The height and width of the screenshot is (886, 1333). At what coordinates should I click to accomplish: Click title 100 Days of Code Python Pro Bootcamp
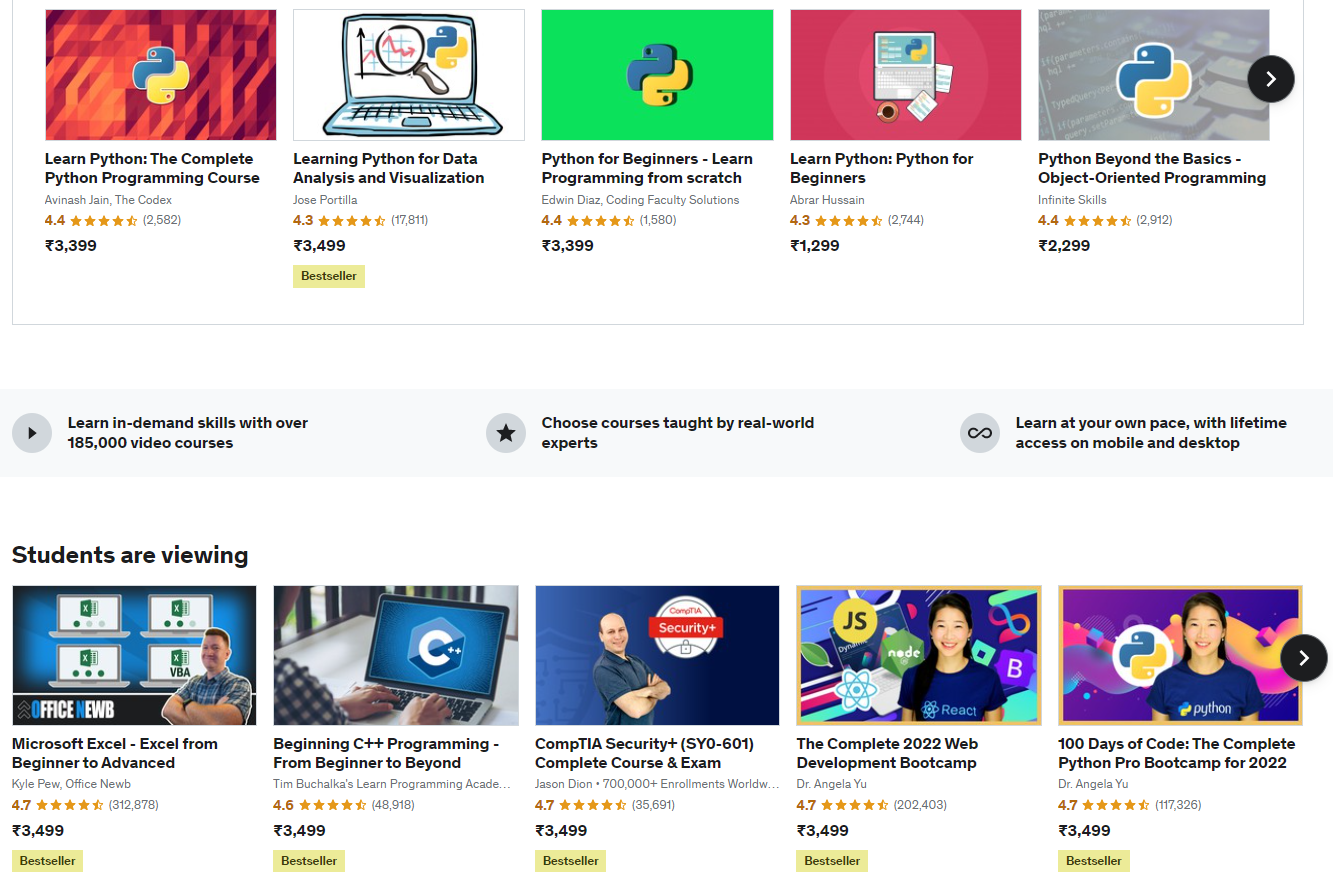[1177, 753]
